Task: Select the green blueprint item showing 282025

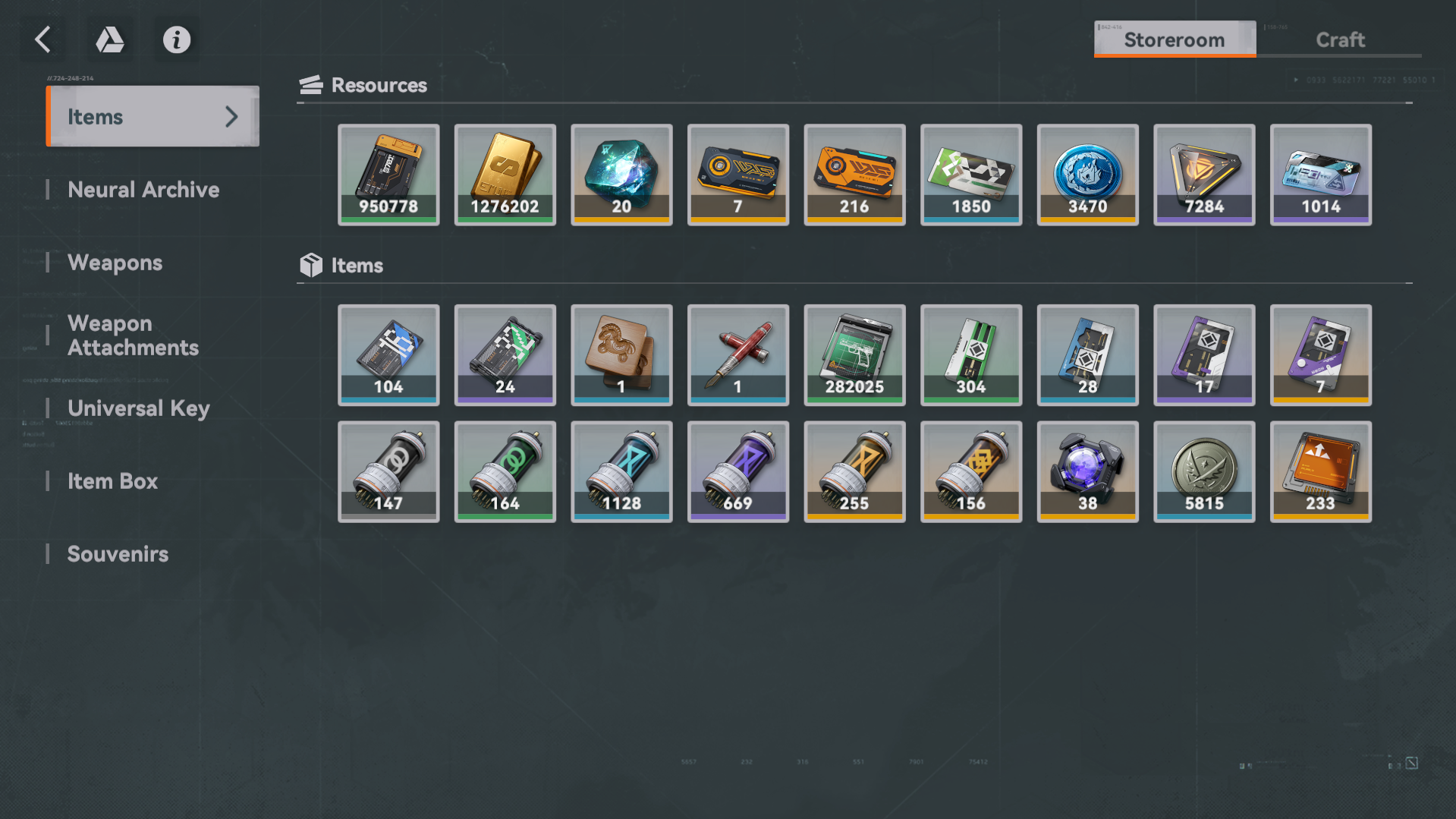Action: point(854,355)
